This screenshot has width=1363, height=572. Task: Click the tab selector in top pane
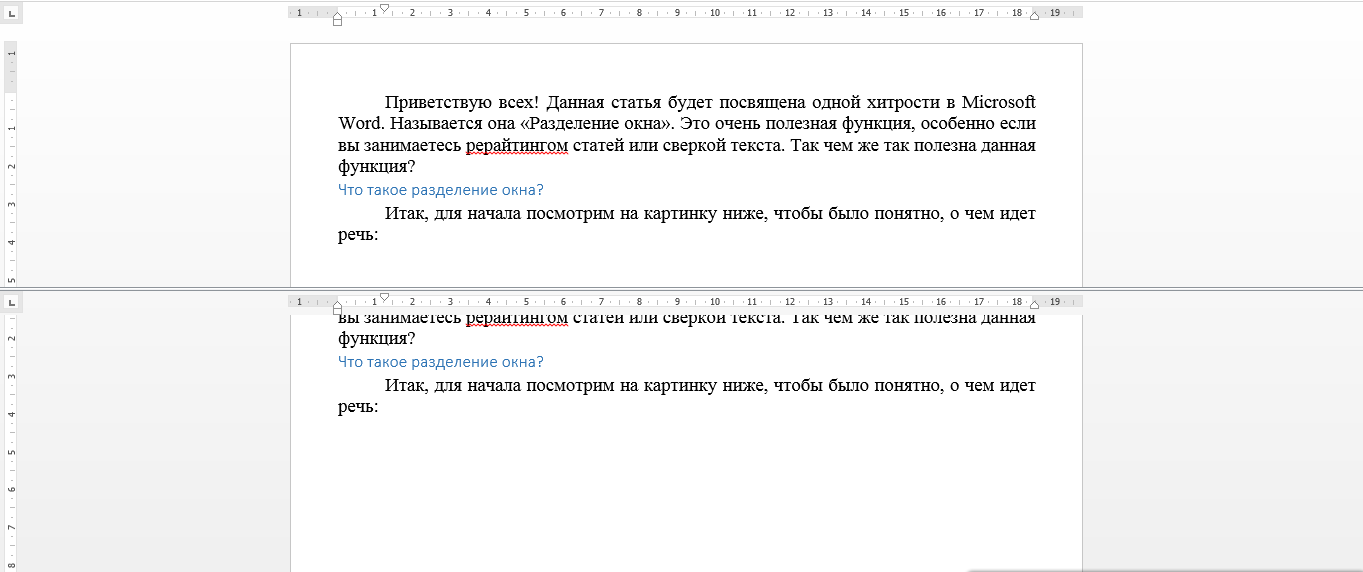coord(12,13)
